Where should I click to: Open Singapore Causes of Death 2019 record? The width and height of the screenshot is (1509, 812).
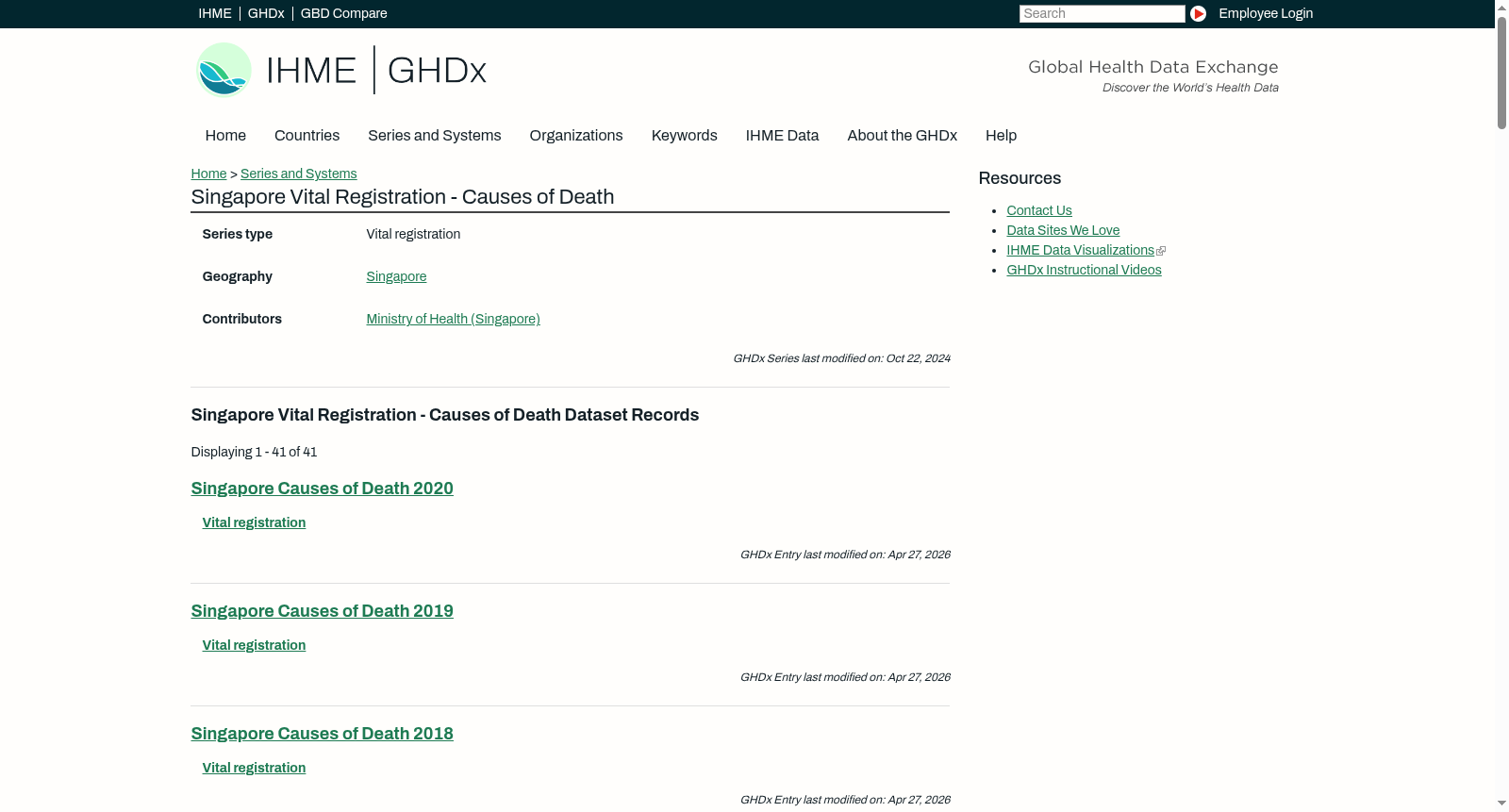[322, 611]
